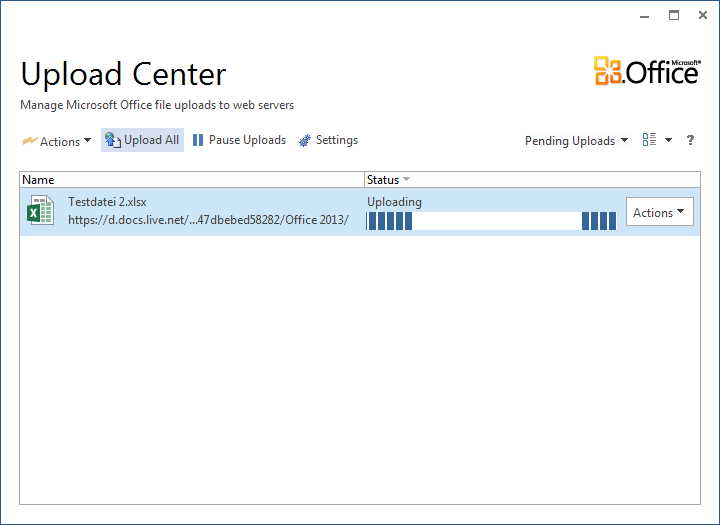The height and width of the screenshot is (525, 720).
Task: Open Upload Center Settings
Action: [328, 140]
